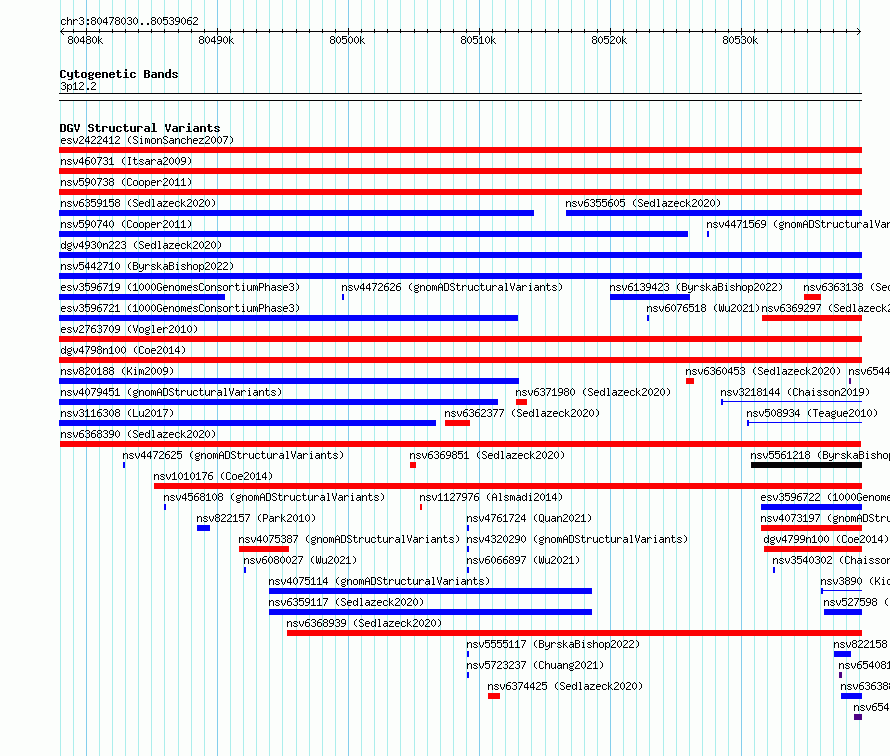Click the nsv590740 (Cooper2011) label
Viewport: 890px width, 756px height.
[x=126, y=224]
